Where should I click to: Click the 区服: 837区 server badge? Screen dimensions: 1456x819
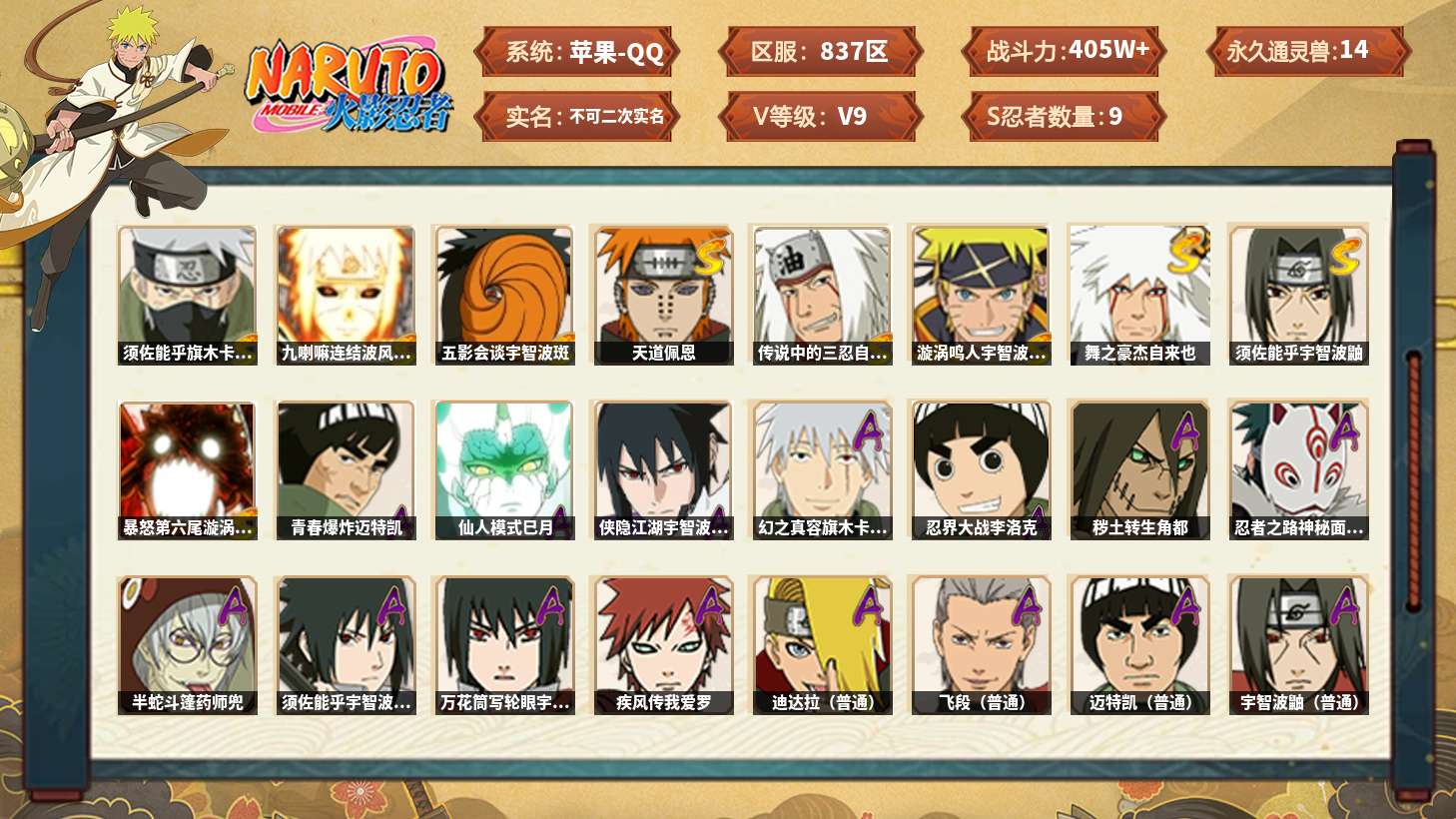[820, 52]
